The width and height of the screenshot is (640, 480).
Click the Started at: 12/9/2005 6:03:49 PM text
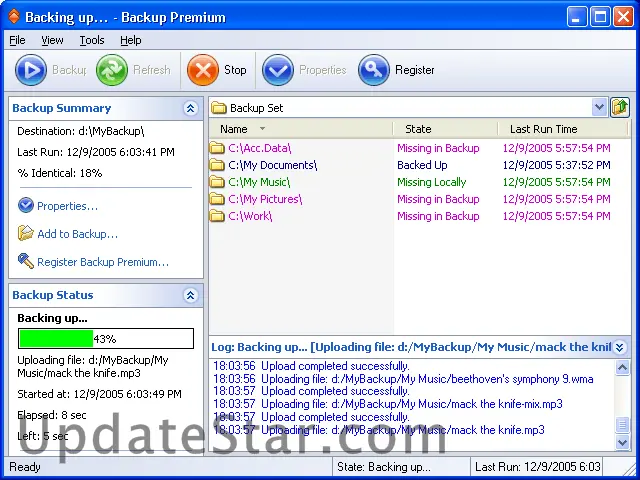99,394
